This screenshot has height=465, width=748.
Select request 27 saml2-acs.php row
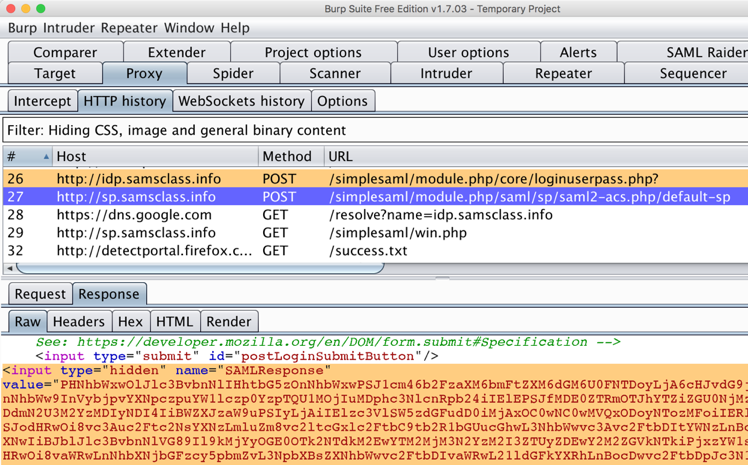[375, 196]
